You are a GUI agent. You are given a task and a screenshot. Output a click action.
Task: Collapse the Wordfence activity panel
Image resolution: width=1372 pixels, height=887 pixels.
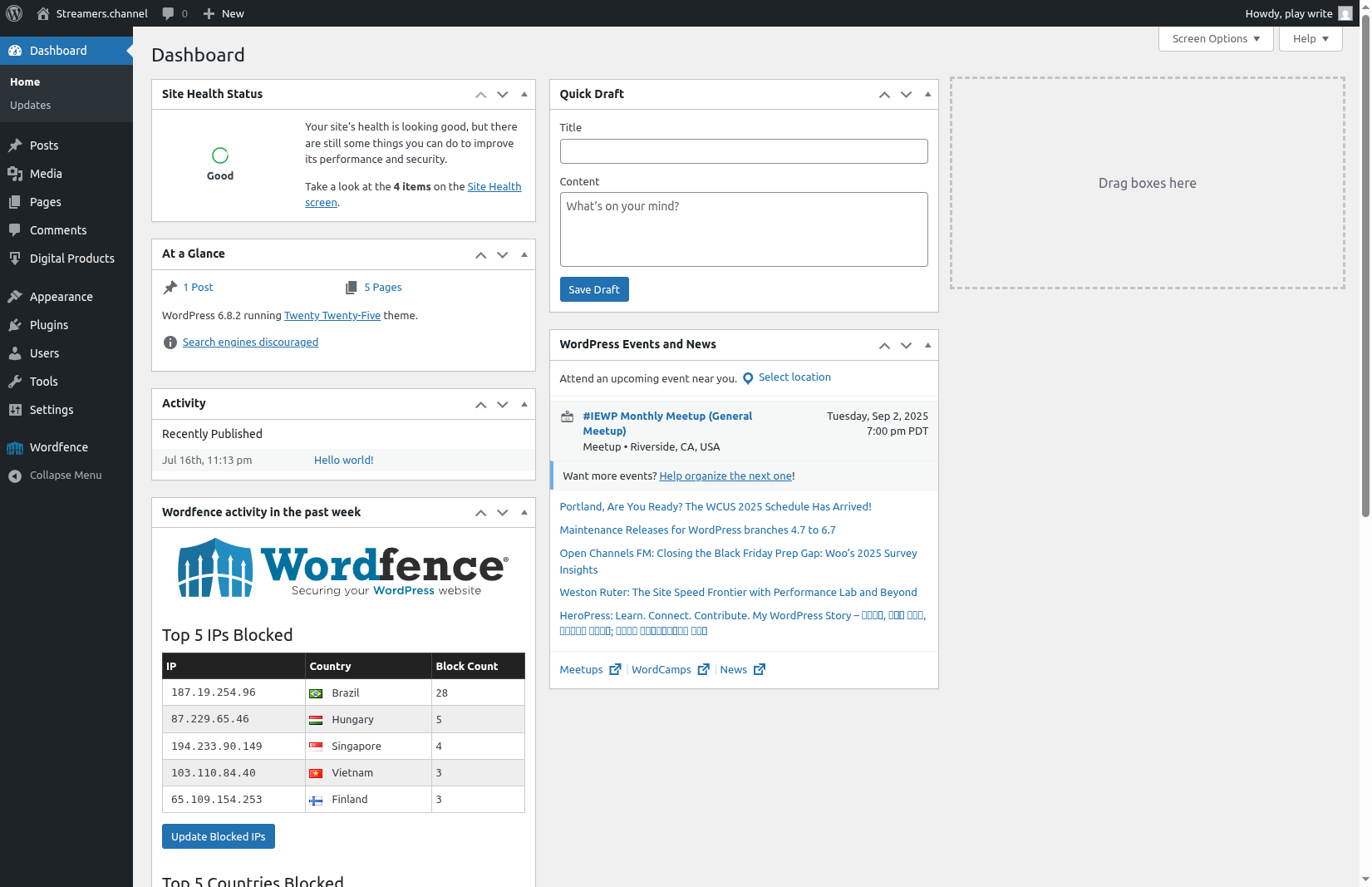[524, 513]
